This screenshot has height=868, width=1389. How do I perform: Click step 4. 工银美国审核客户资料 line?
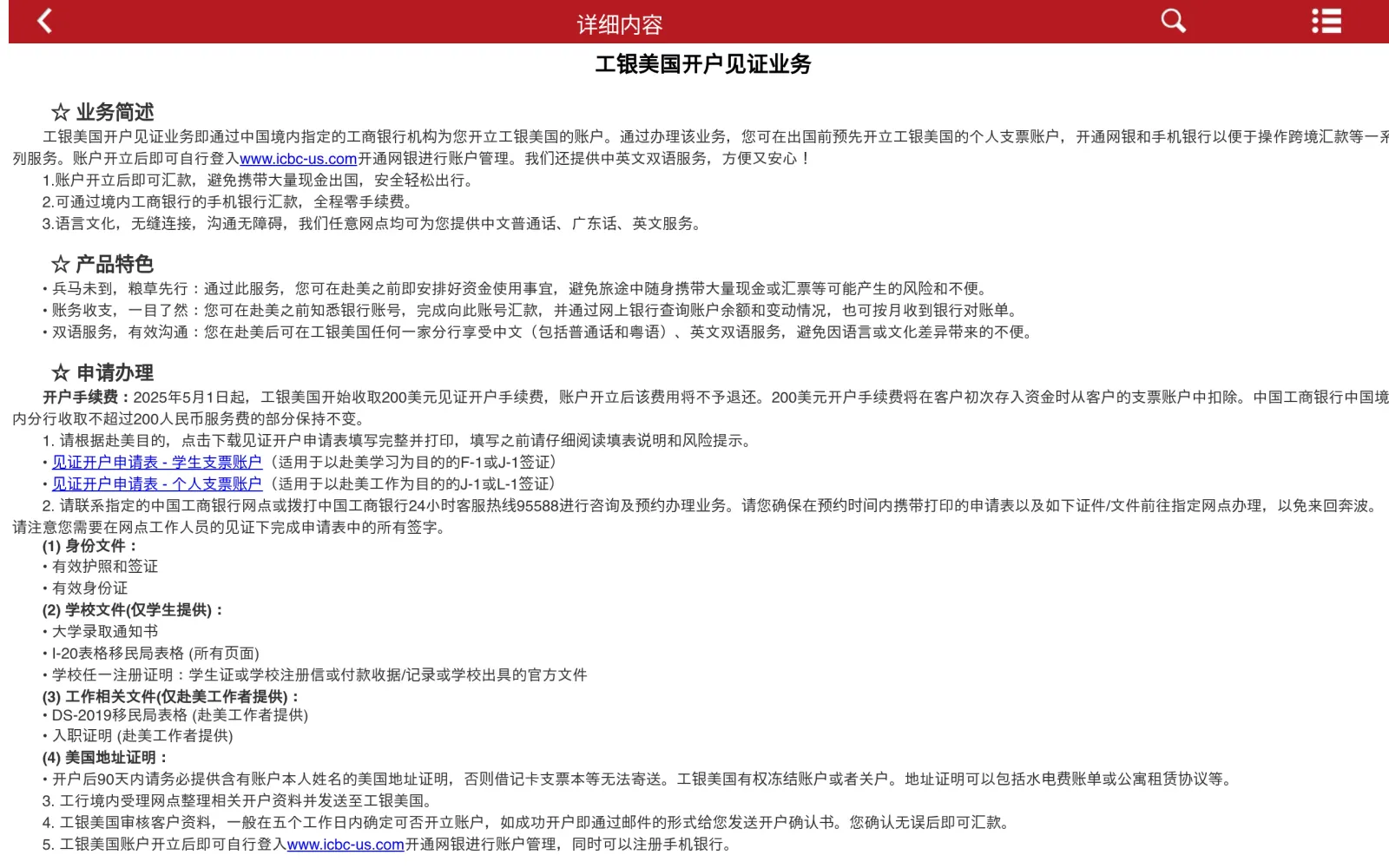528,823
